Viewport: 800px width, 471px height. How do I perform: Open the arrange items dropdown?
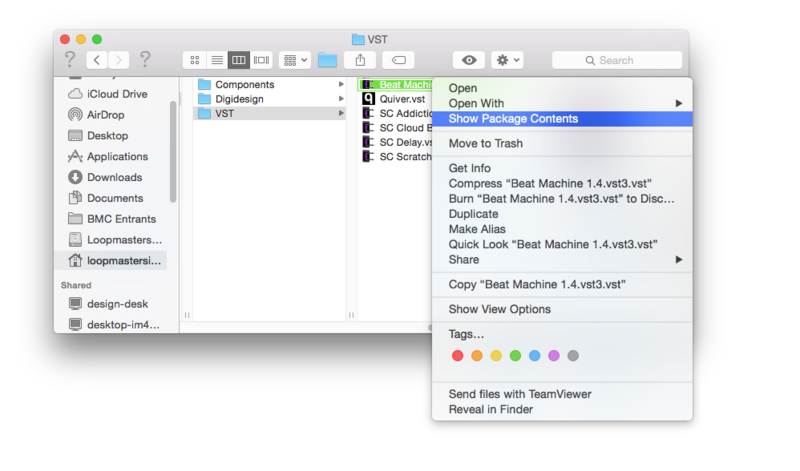coord(295,60)
